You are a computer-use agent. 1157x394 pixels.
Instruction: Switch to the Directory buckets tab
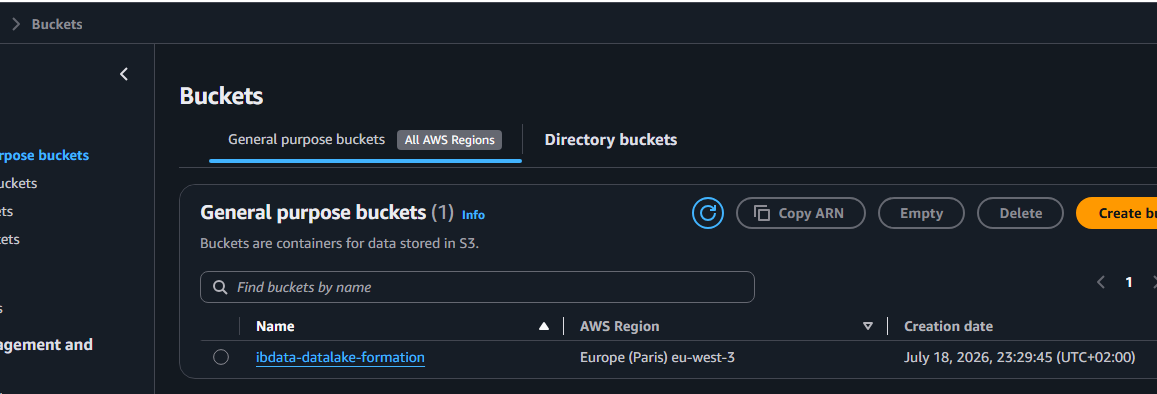tap(610, 139)
